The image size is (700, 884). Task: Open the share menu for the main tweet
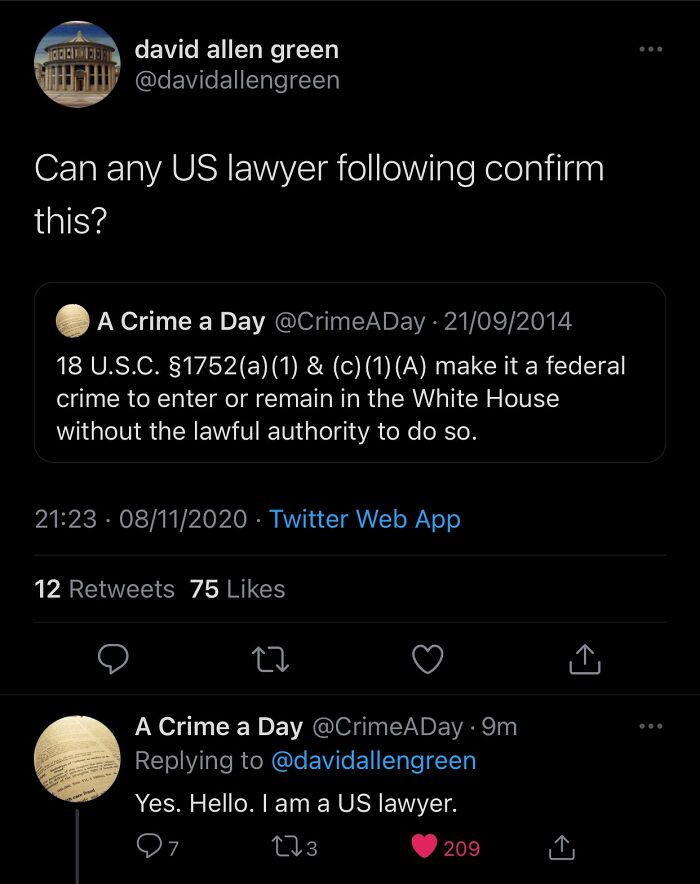pyautogui.click(x=585, y=658)
